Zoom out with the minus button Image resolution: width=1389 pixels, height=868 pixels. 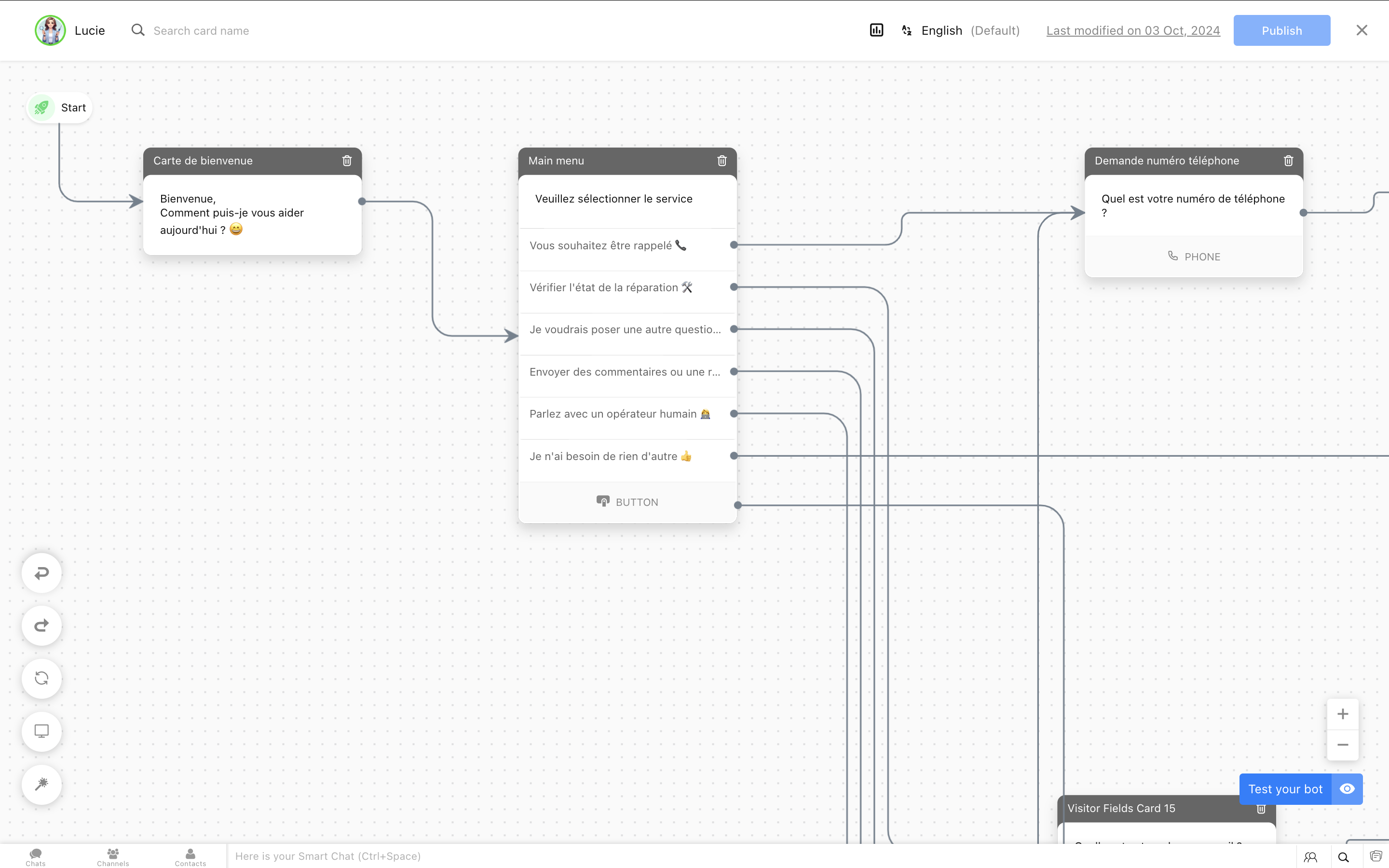[1342, 745]
